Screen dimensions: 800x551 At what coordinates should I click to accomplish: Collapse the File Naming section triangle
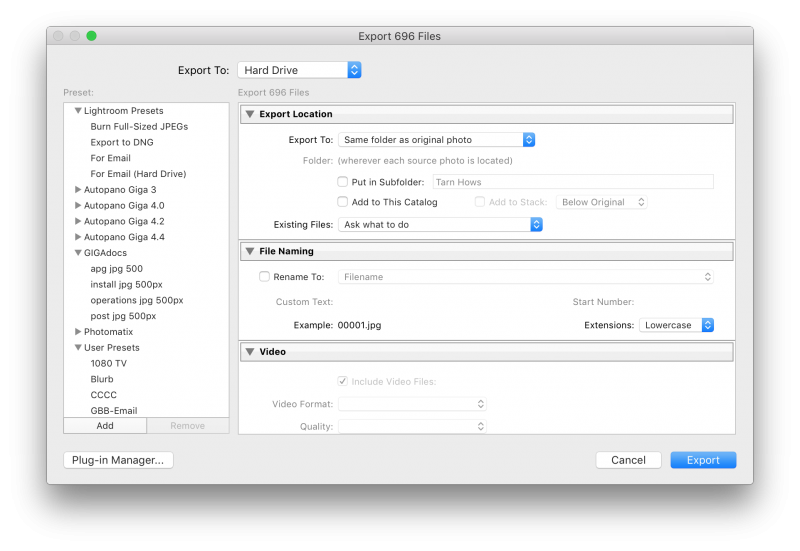coord(250,252)
